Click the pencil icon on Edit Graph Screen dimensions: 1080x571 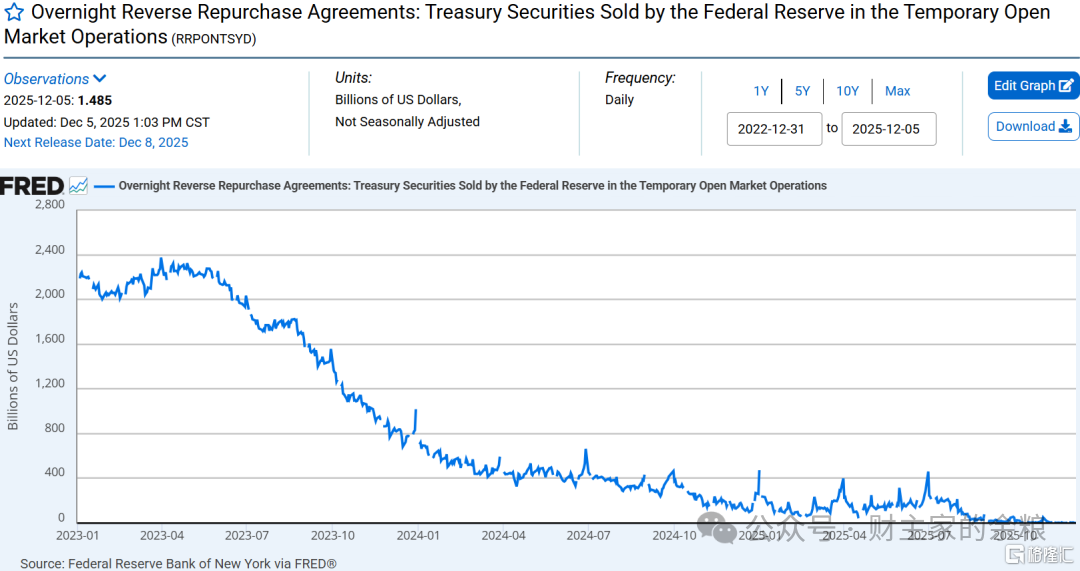1067,86
